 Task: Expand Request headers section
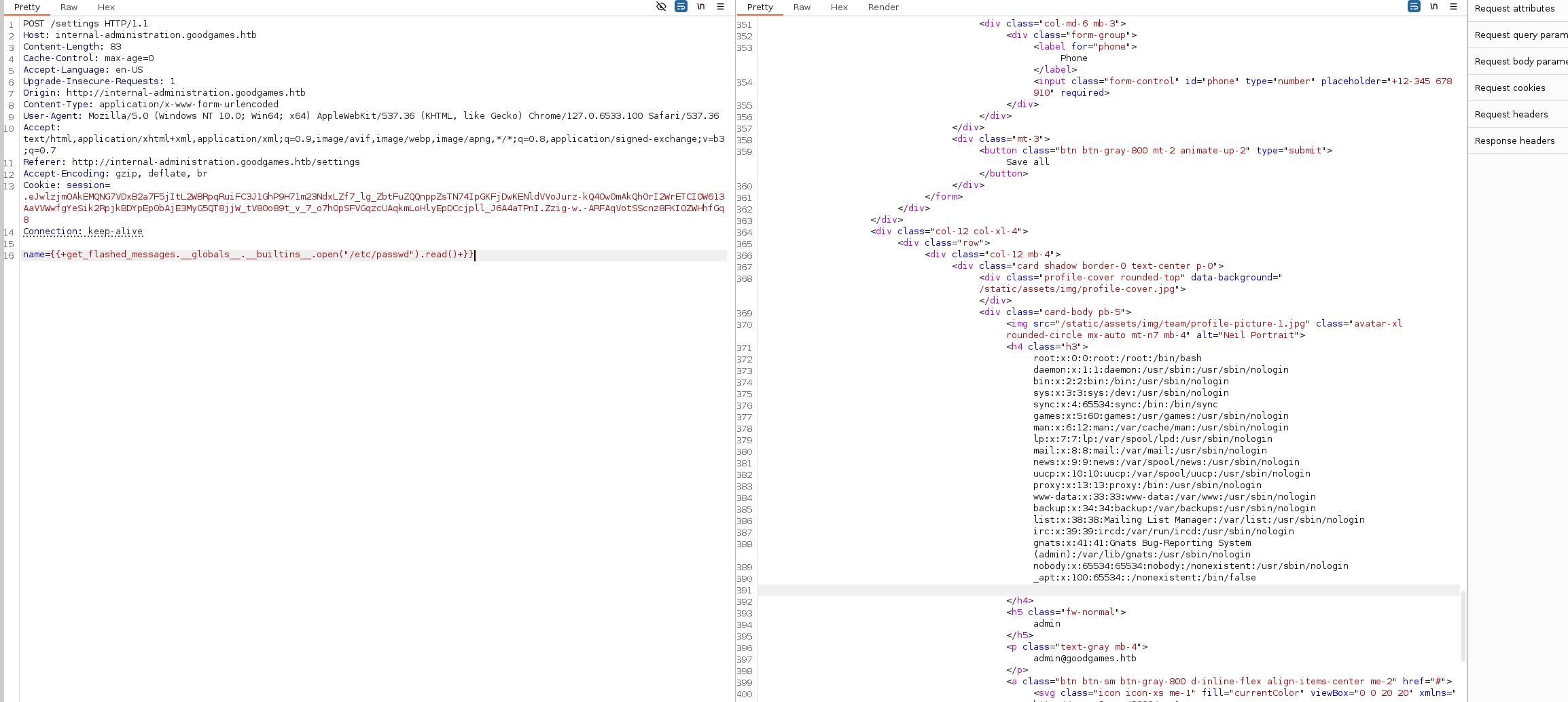pos(1518,115)
